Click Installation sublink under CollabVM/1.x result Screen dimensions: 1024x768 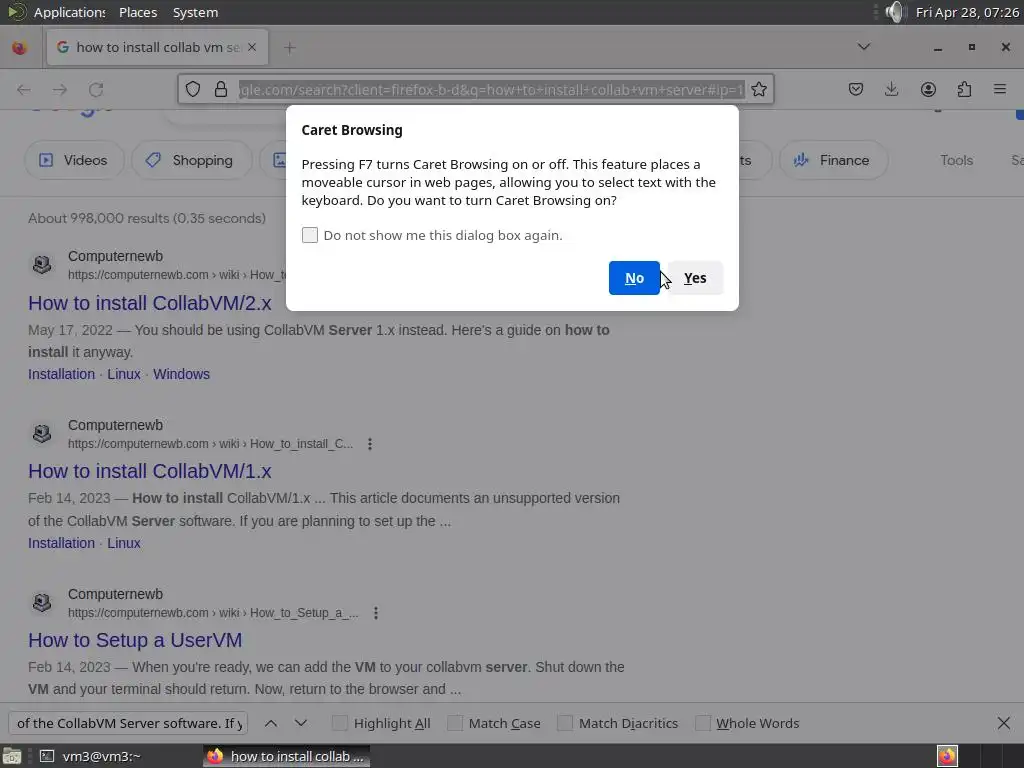click(61, 543)
